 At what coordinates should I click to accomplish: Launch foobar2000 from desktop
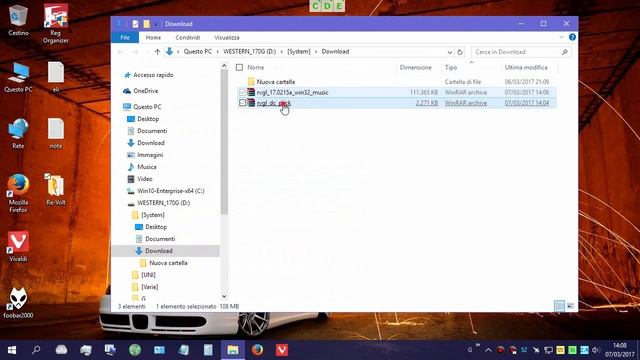tap(18, 302)
